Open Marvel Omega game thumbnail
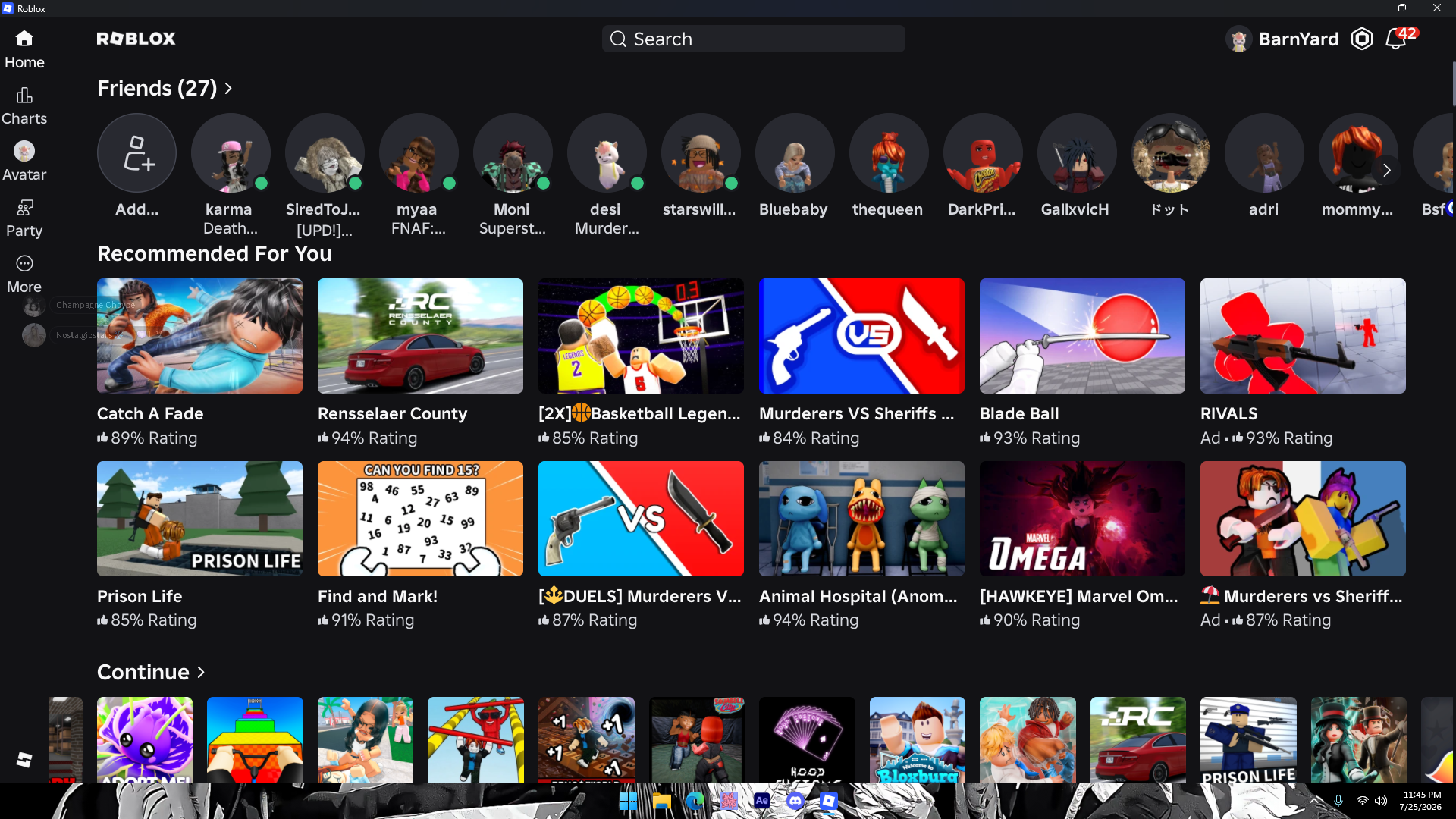 (1082, 519)
